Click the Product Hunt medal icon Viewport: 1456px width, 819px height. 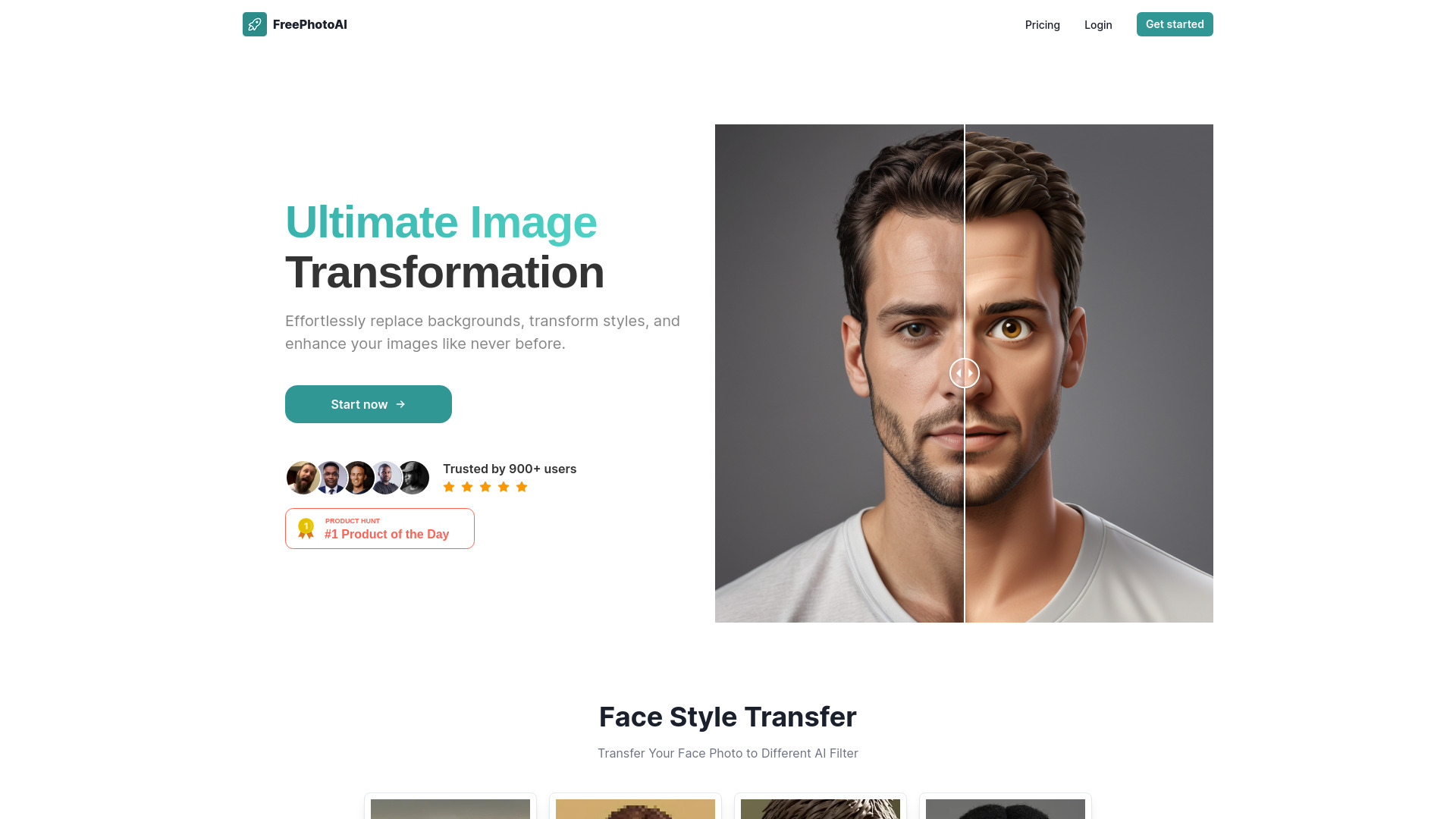(x=305, y=528)
